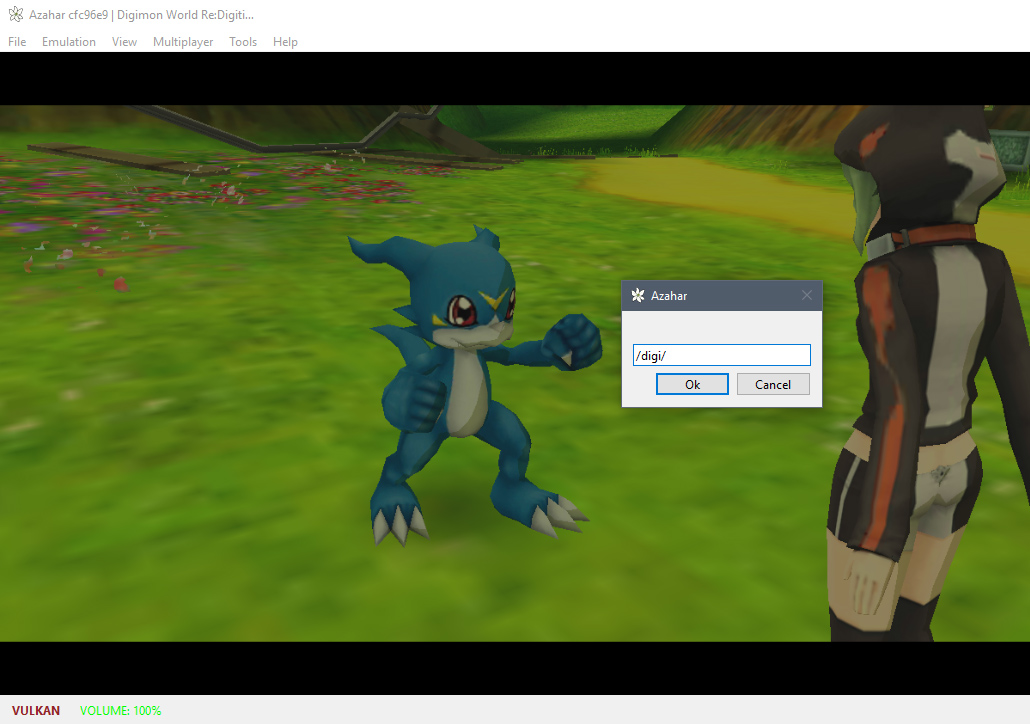Open the Multiplayer menu

pyautogui.click(x=183, y=41)
